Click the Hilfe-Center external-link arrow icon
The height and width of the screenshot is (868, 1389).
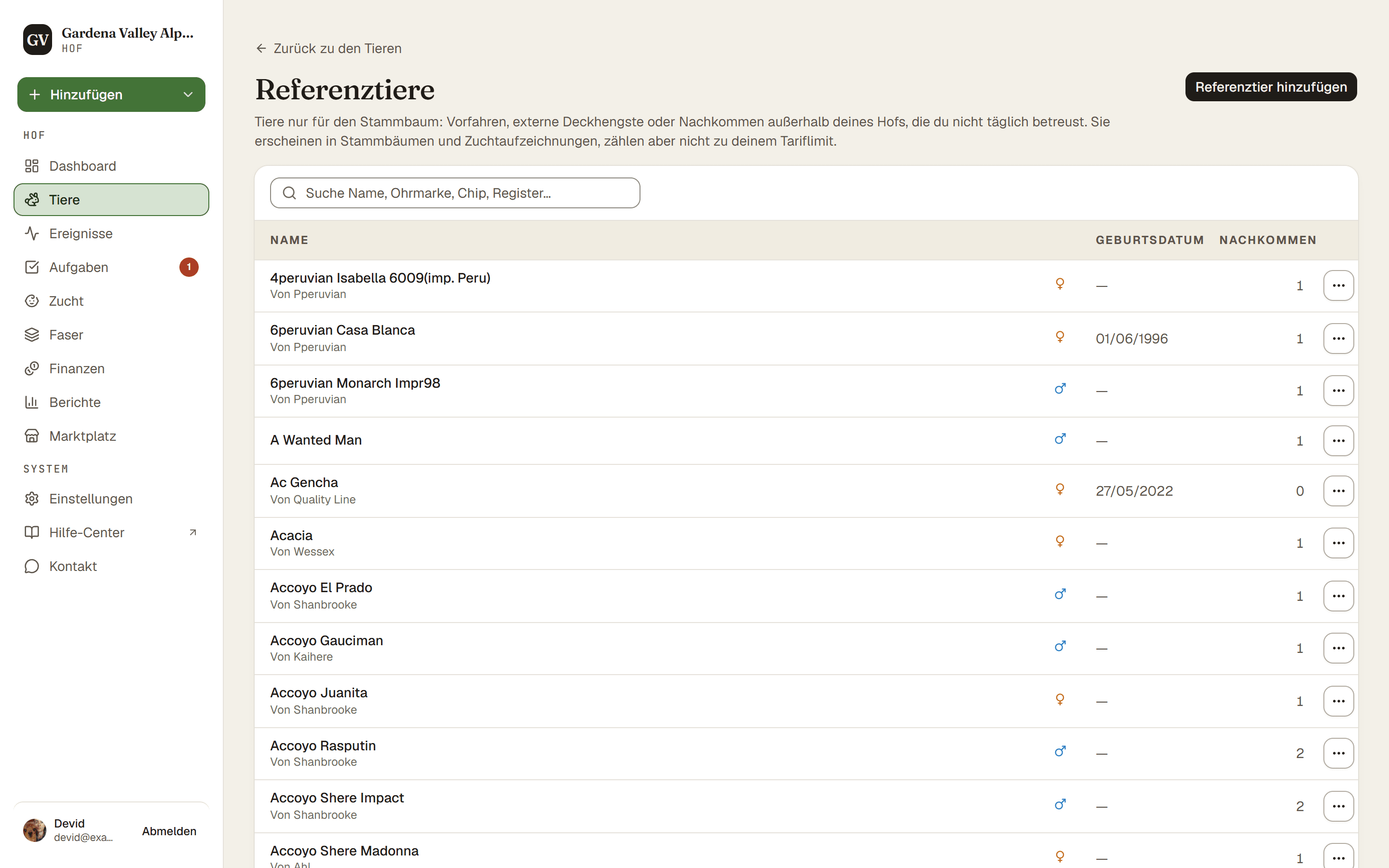click(193, 533)
